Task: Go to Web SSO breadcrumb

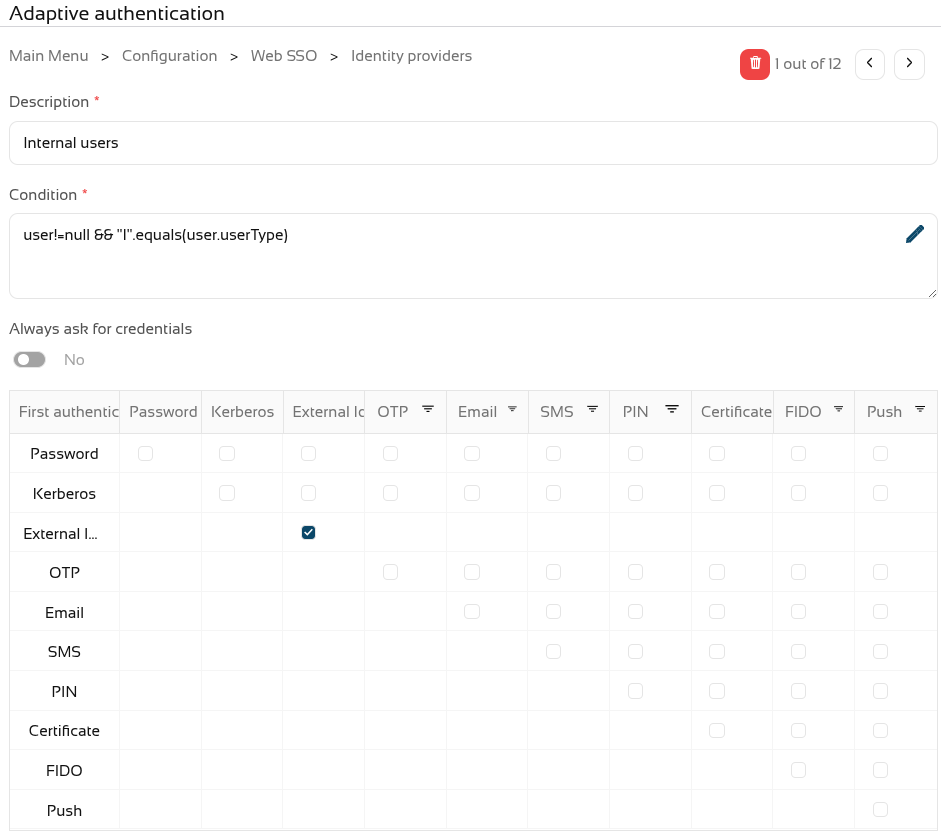Action: tap(284, 56)
